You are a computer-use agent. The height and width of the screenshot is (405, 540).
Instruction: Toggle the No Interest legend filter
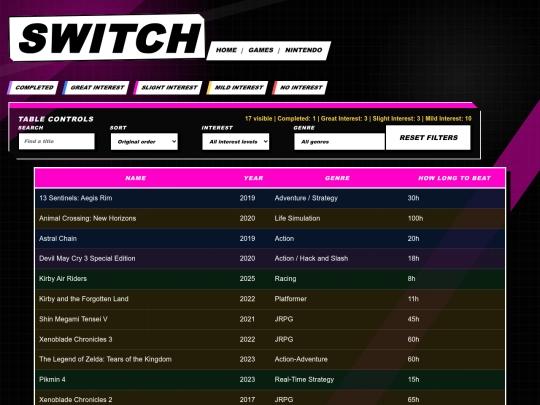[x=300, y=87]
